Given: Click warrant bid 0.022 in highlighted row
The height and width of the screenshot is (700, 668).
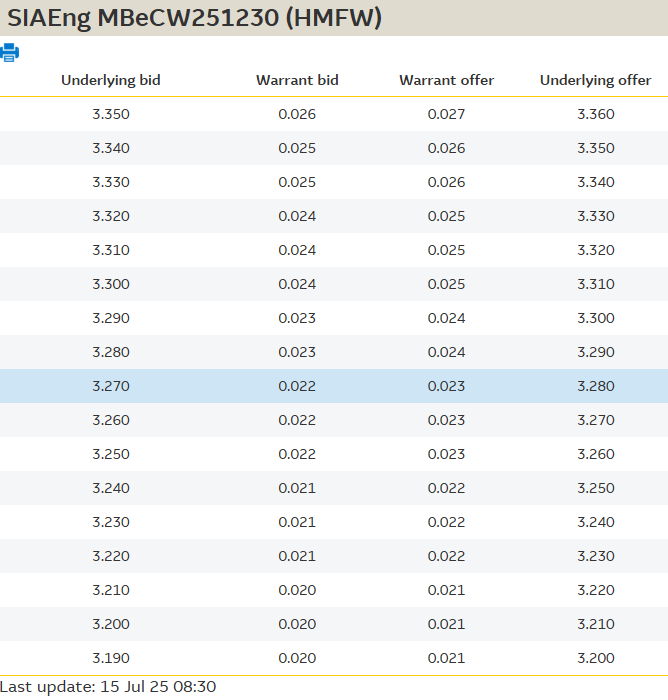Looking at the screenshot, I should (x=297, y=386).
